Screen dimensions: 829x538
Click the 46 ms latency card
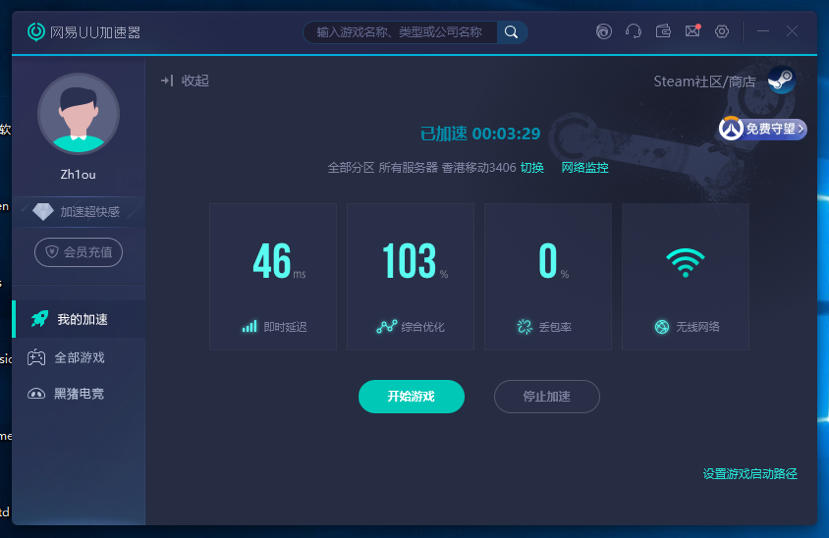pyautogui.click(x=273, y=276)
